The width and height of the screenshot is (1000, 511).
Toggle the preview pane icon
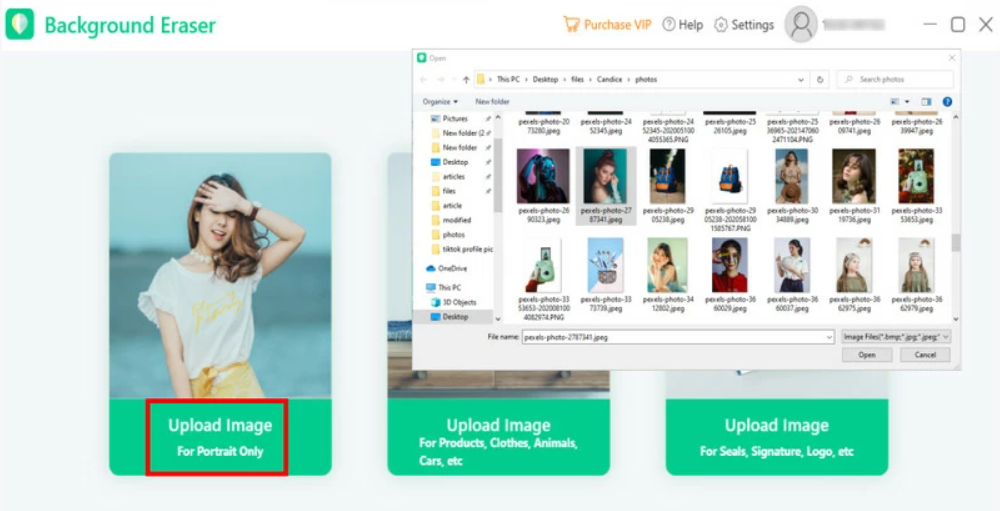coord(926,101)
